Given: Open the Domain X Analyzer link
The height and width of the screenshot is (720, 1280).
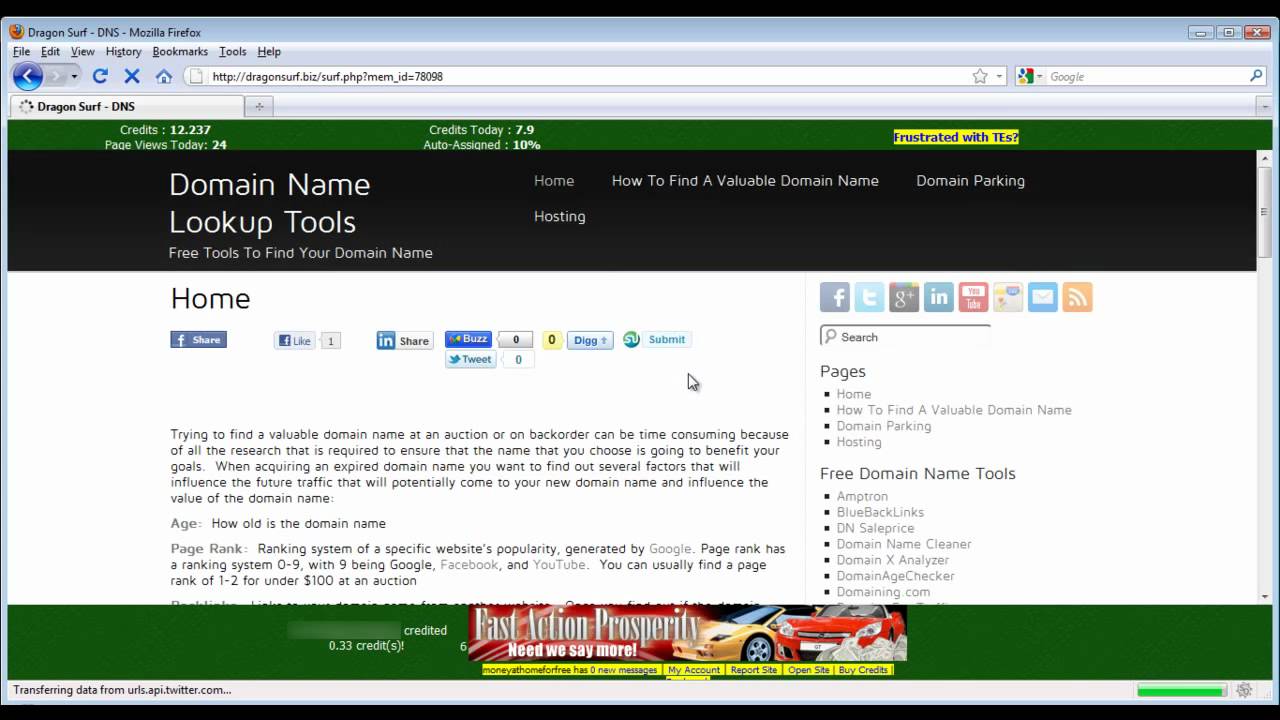Looking at the screenshot, I should (893, 560).
